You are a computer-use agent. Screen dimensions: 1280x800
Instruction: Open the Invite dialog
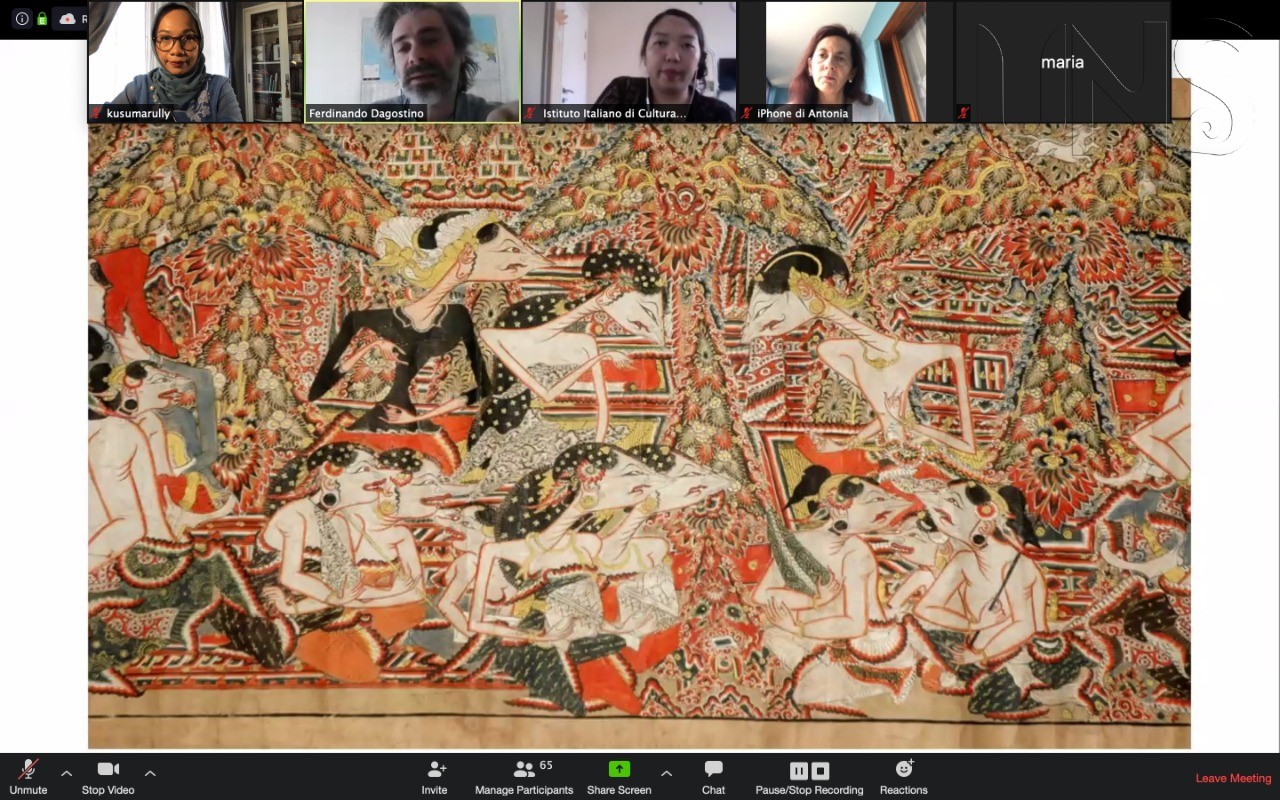435,775
